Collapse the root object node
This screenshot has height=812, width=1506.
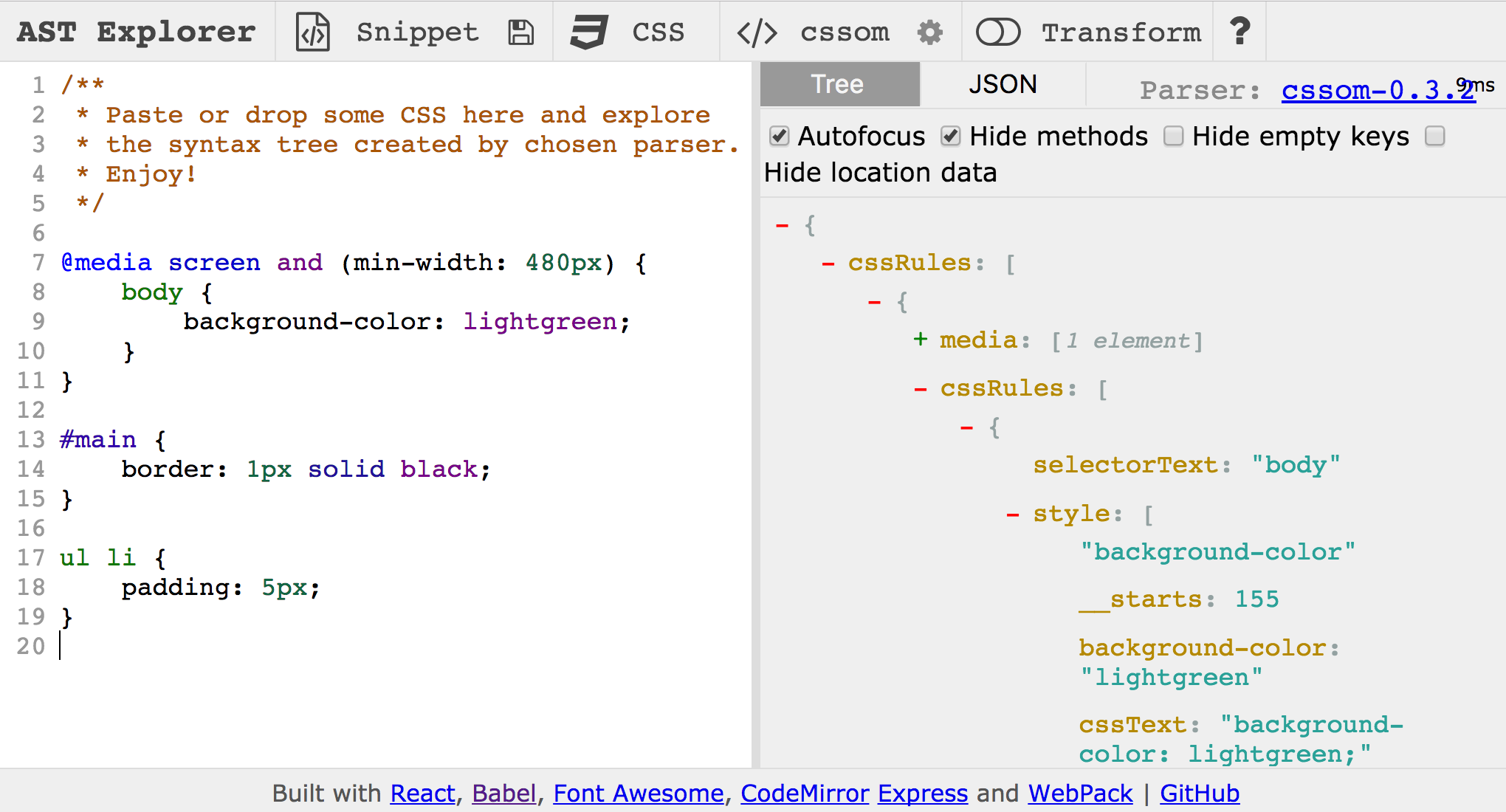click(783, 225)
